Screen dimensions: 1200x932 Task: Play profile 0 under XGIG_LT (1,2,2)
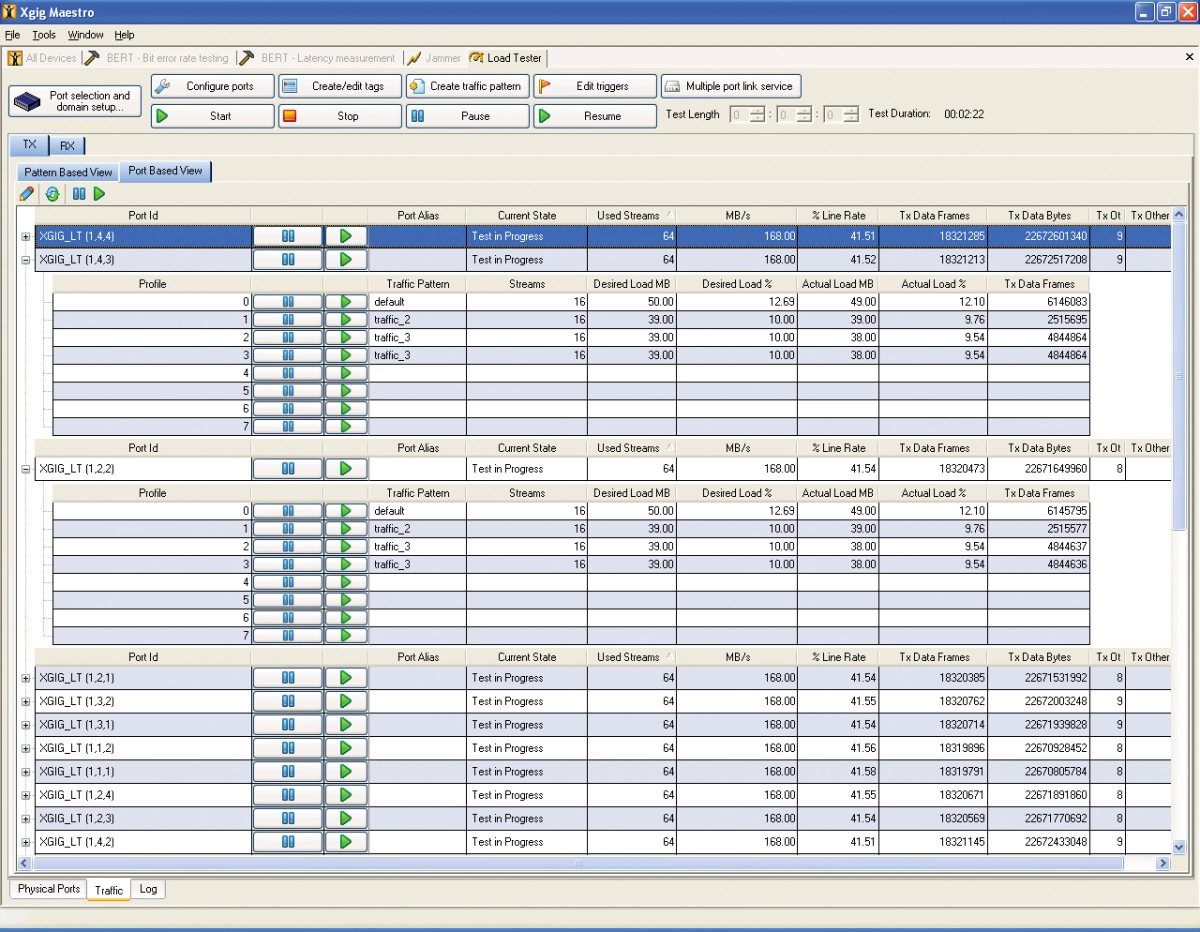point(346,510)
